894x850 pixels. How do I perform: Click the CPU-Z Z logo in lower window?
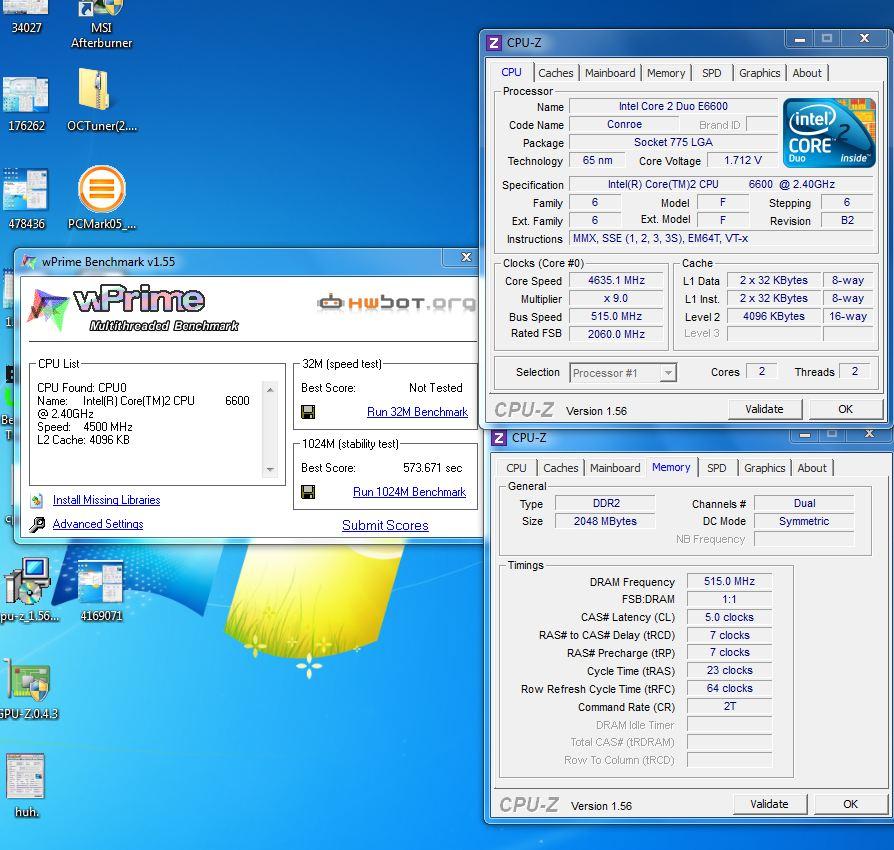tap(499, 438)
